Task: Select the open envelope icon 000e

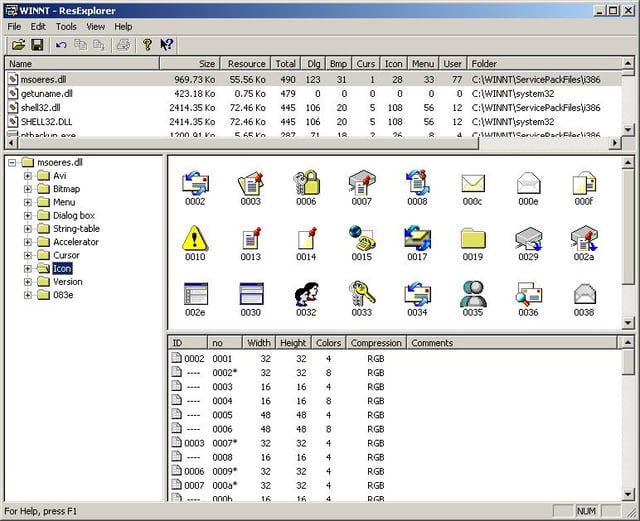Action: click(528, 188)
